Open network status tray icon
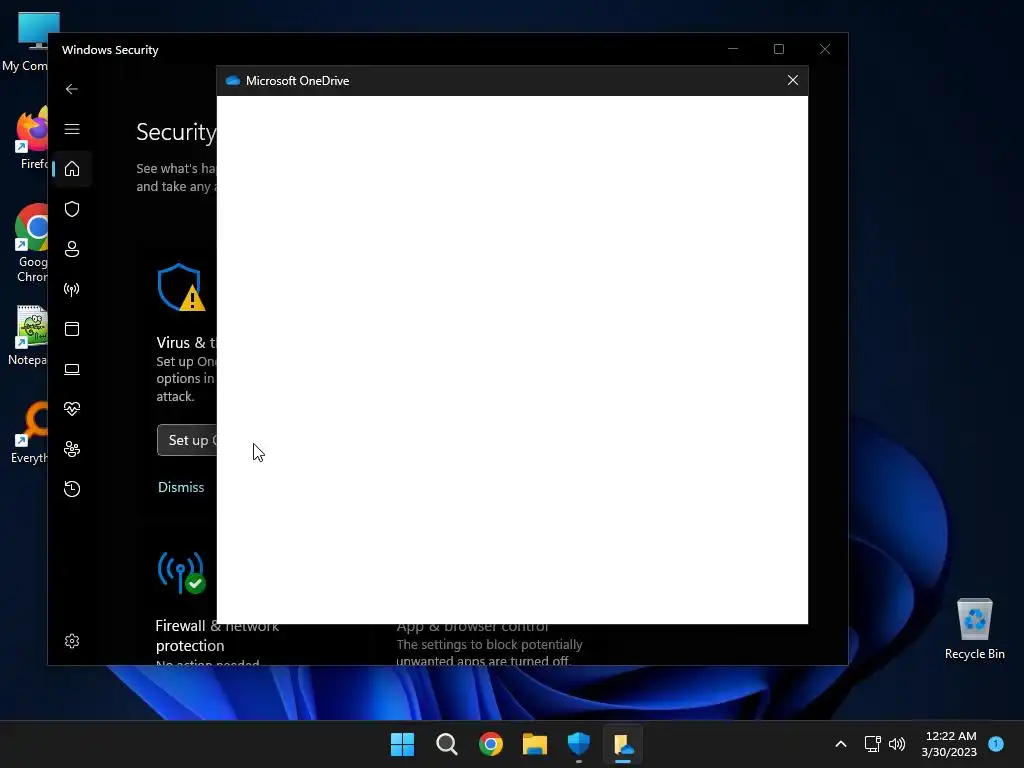This screenshot has width=1024, height=768. [872, 744]
